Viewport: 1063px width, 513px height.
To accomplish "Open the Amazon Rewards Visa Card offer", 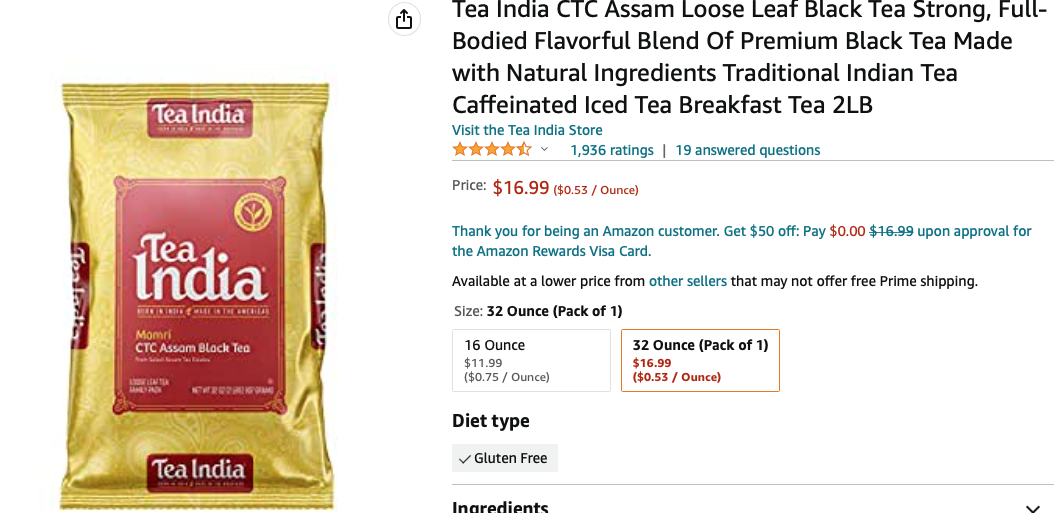I will coord(550,251).
